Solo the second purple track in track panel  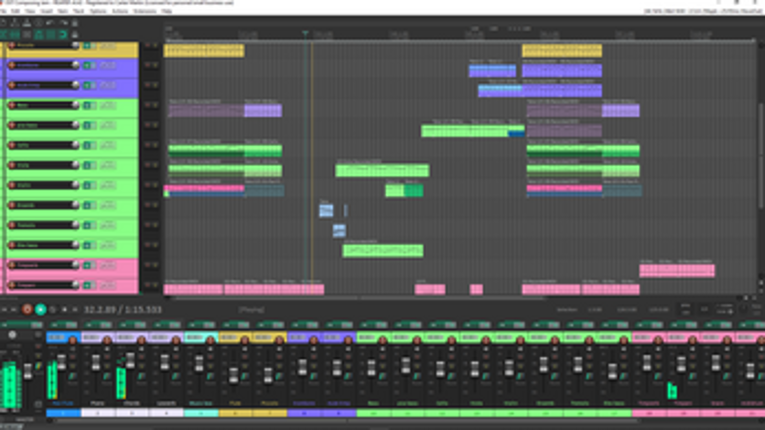[155, 85]
